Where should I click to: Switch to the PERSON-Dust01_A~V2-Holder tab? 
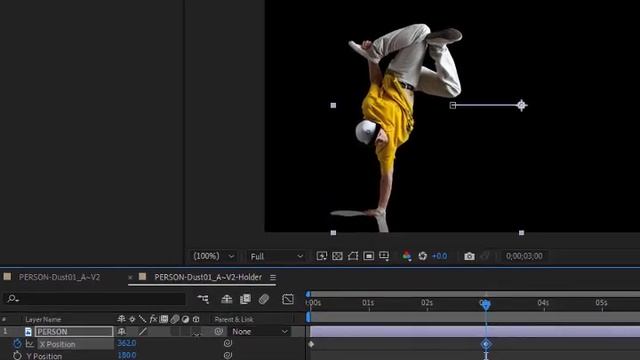208,277
